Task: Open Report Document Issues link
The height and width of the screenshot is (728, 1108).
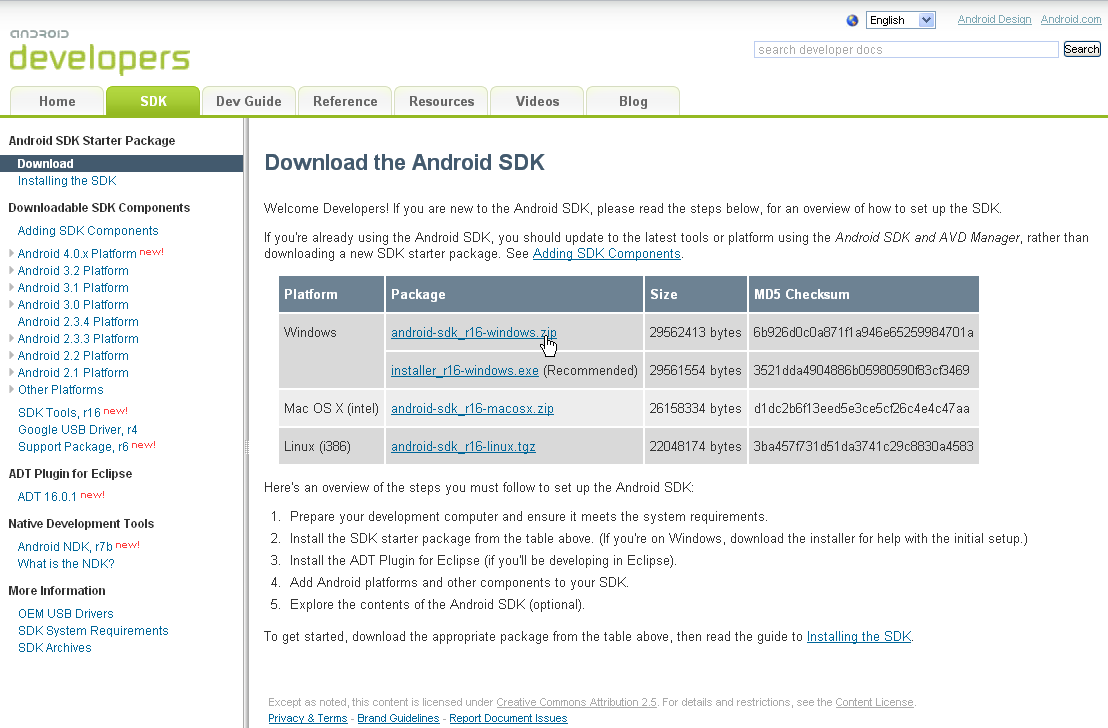Action: point(508,718)
